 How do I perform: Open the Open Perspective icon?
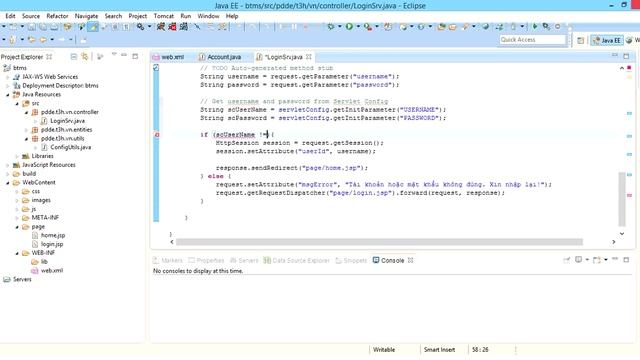click(x=580, y=40)
